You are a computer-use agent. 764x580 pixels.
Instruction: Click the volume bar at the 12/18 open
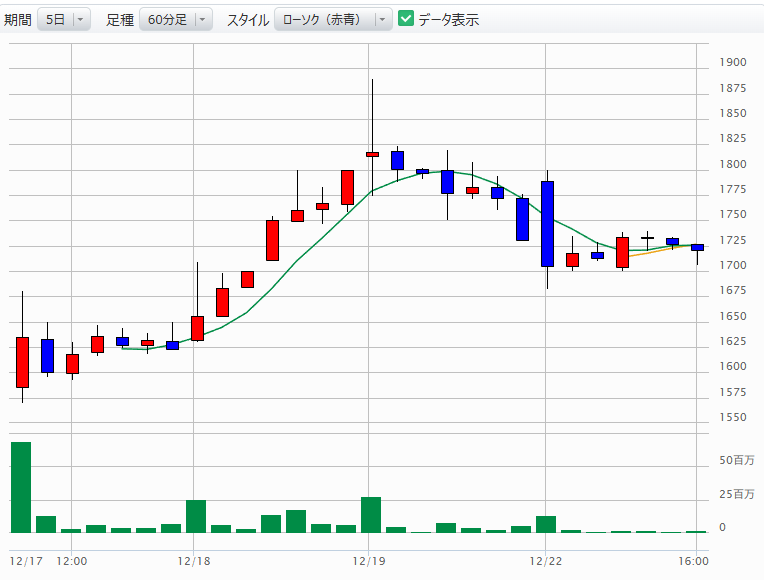coord(196,517)
